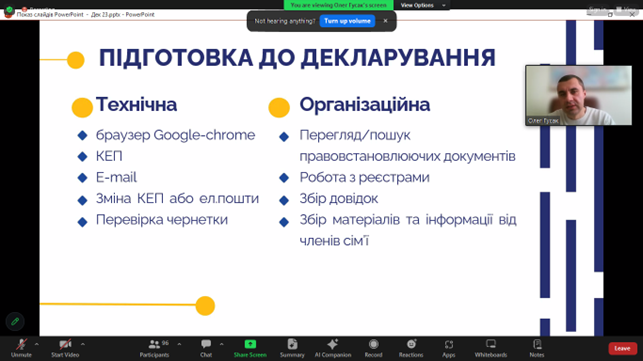643x361 pixels.
Task: Start sharing your screen
Action: [250, 348]
